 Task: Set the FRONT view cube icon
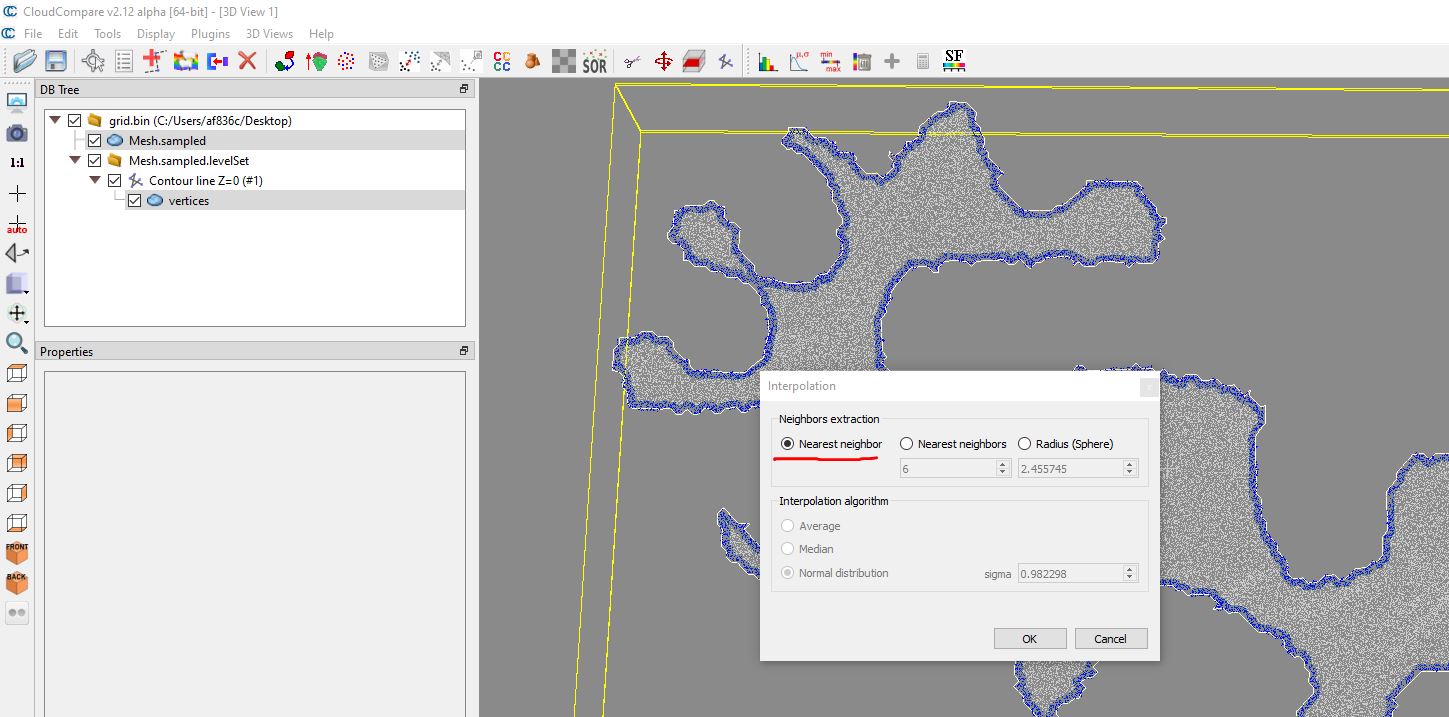tap(17, 553)
